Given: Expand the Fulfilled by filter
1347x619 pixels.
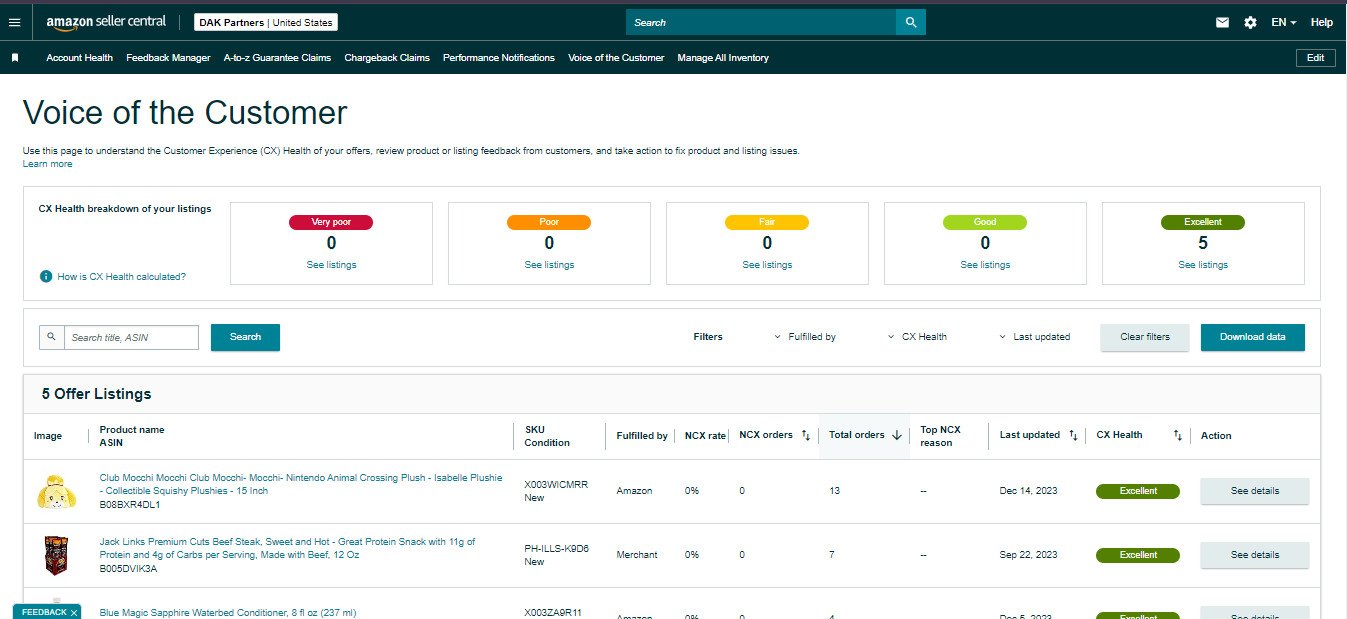Looking at the screenshot, I should [805, 337].
